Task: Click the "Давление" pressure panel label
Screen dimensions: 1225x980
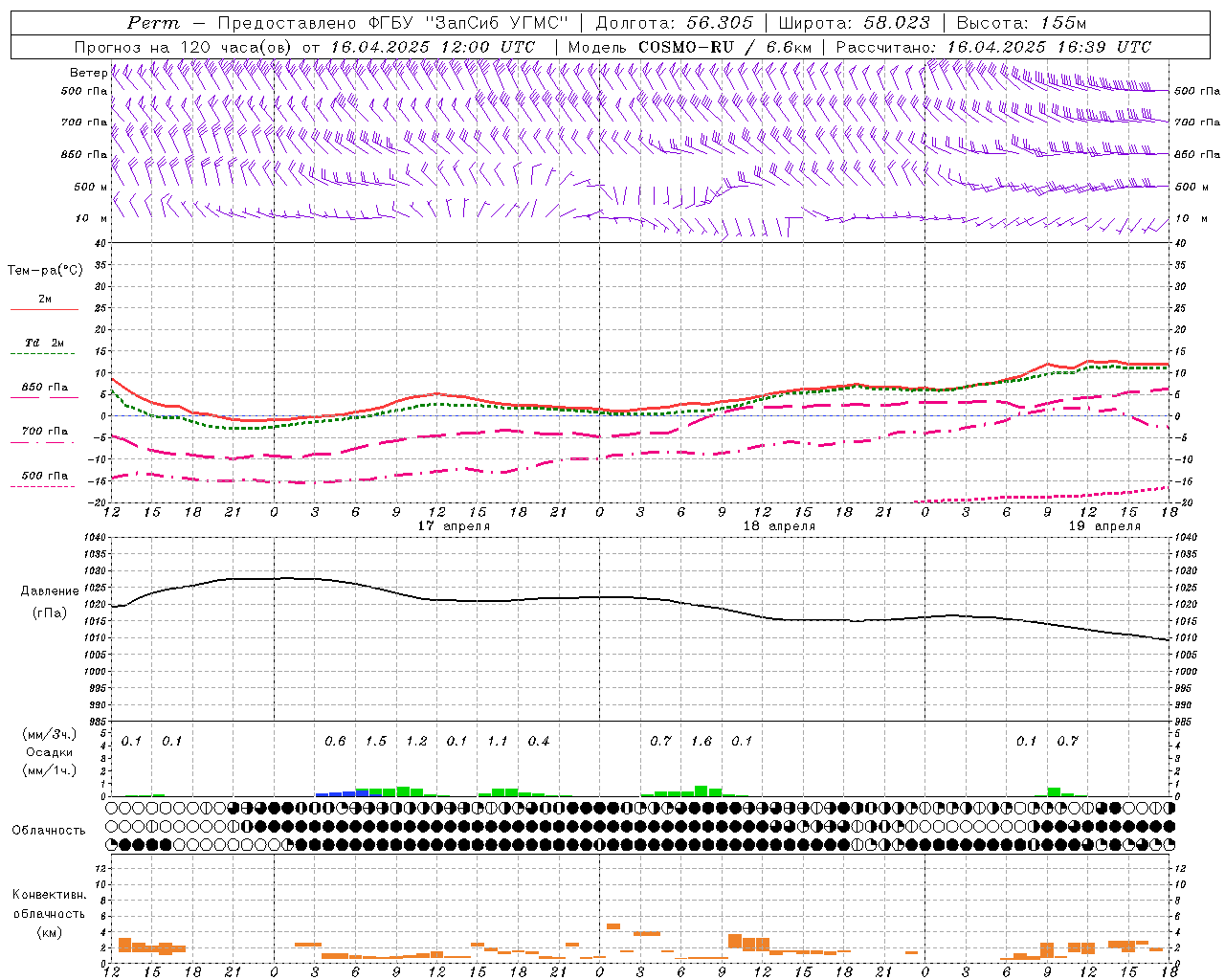Action: 50,591
